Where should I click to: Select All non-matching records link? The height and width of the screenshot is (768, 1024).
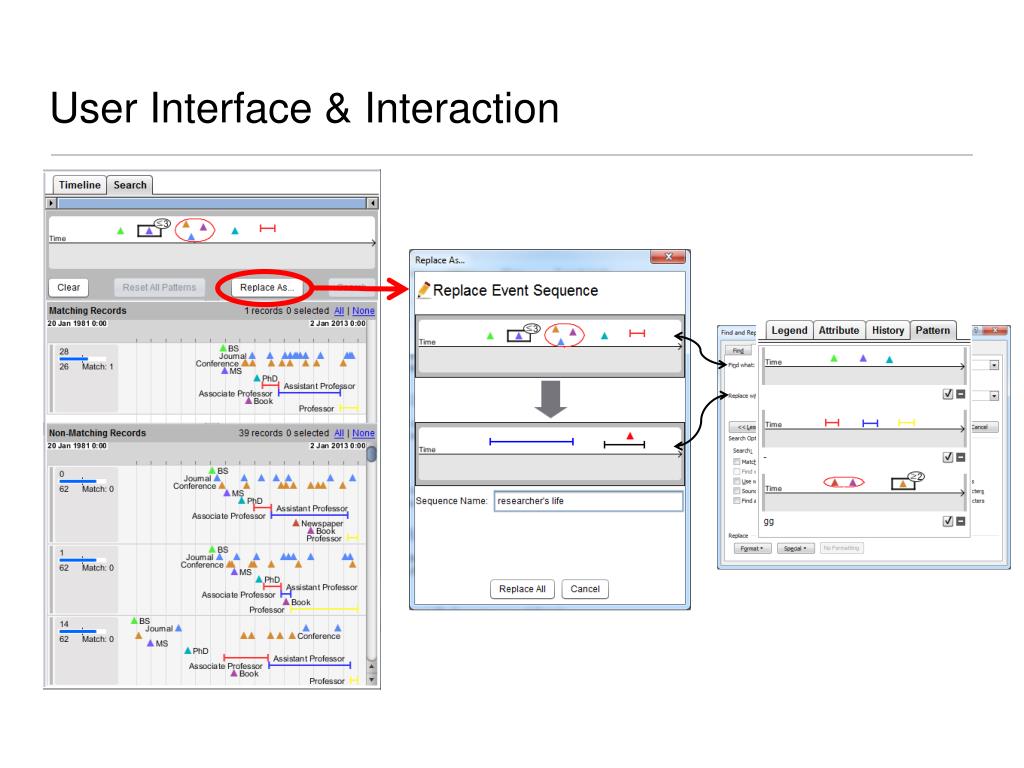[339, 433]
